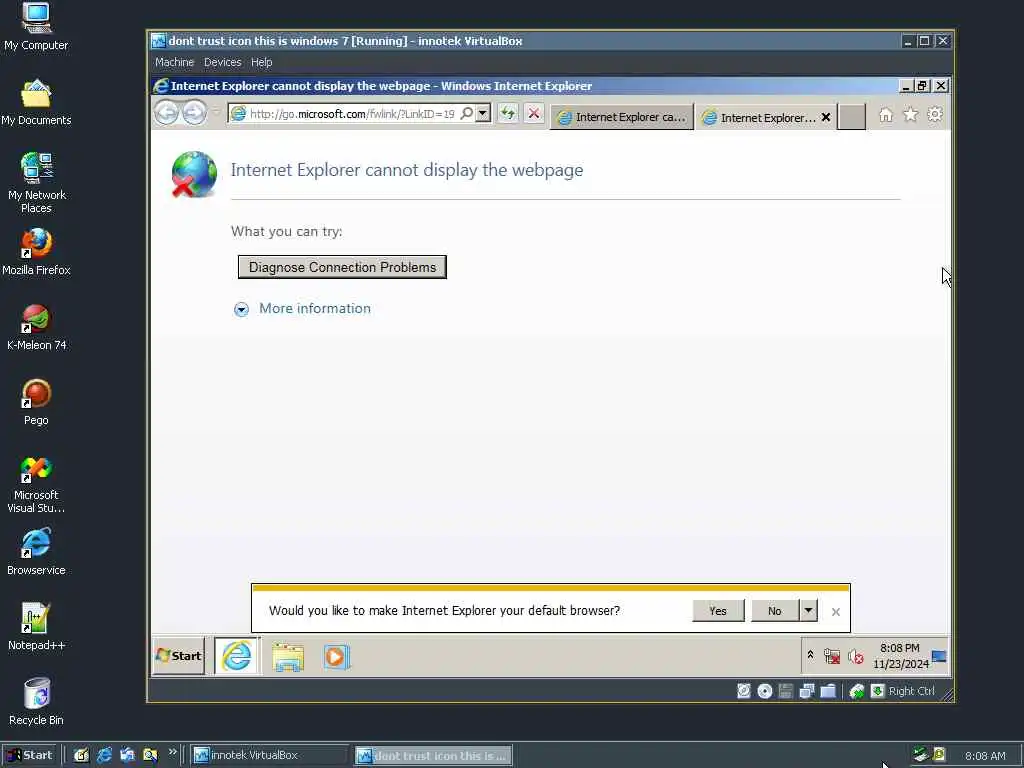Image resolution: width=1024 pixels, height=768 pixels.
Task: Click VirtualBox shared folders status icon
Action: (x=828, y=691)
